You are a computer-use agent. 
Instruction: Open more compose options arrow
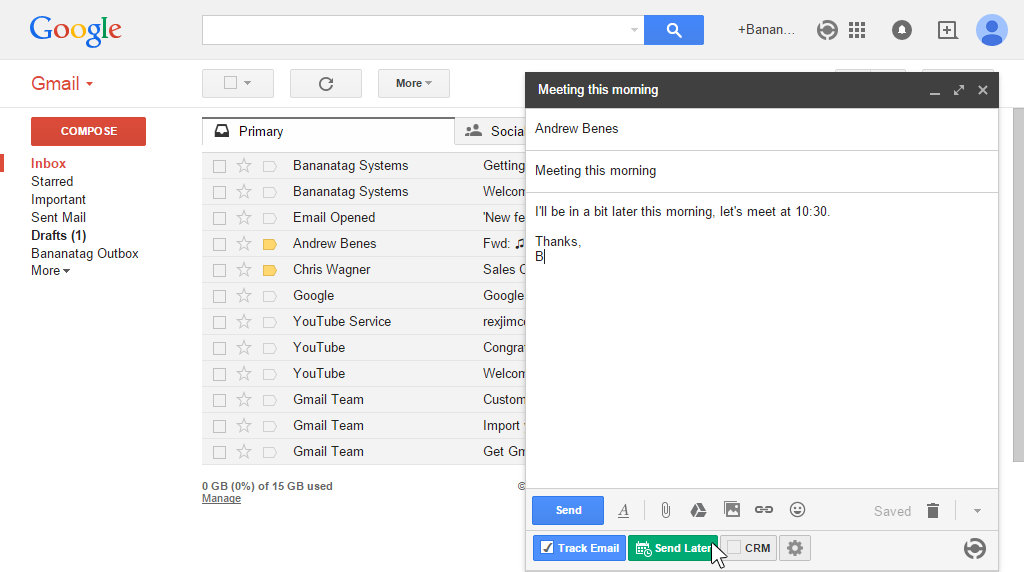(977, 511)
